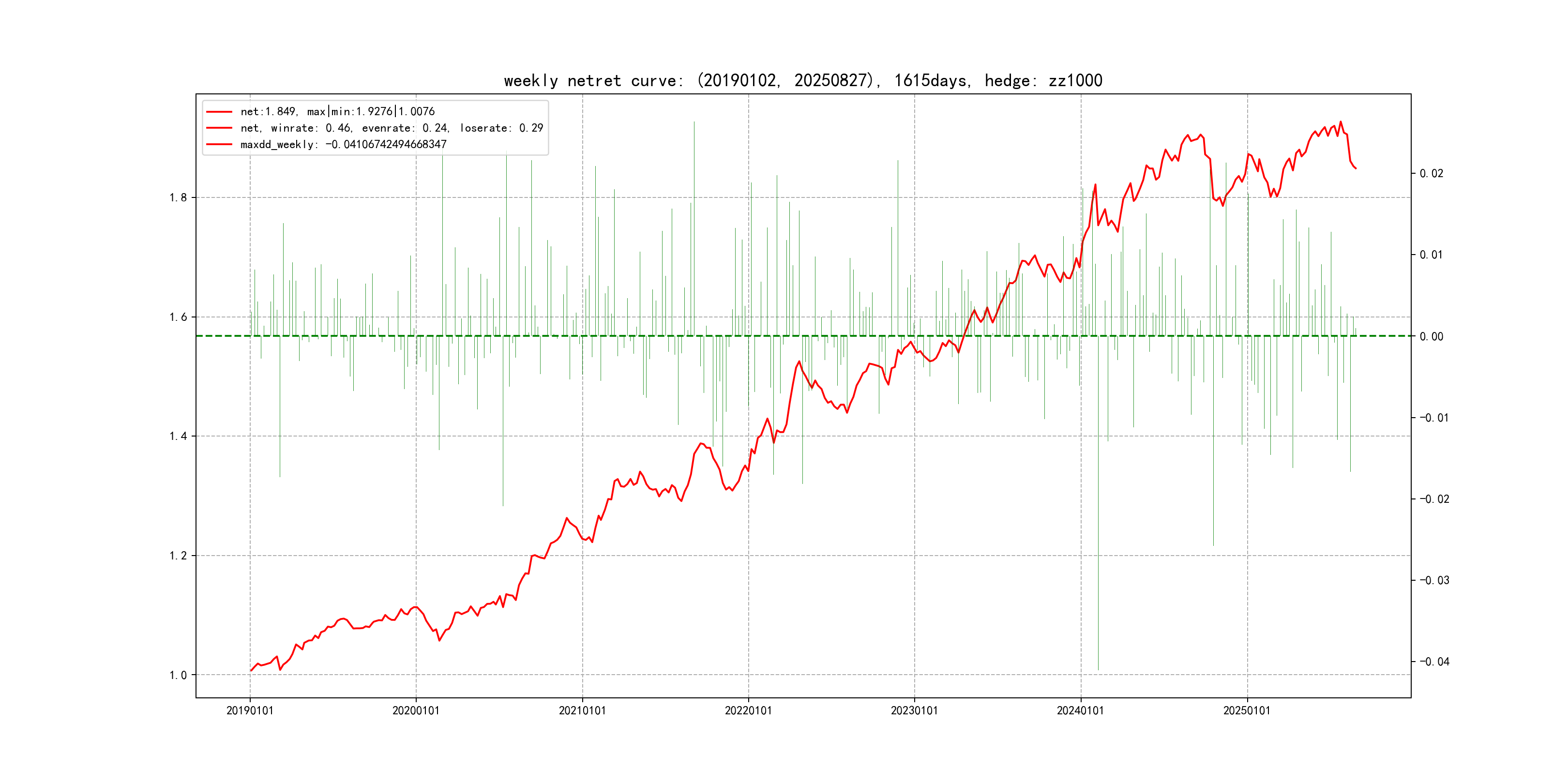Click the 1.0 left axis tick label
1568x784 pixels.
click(x=178, y=675)
